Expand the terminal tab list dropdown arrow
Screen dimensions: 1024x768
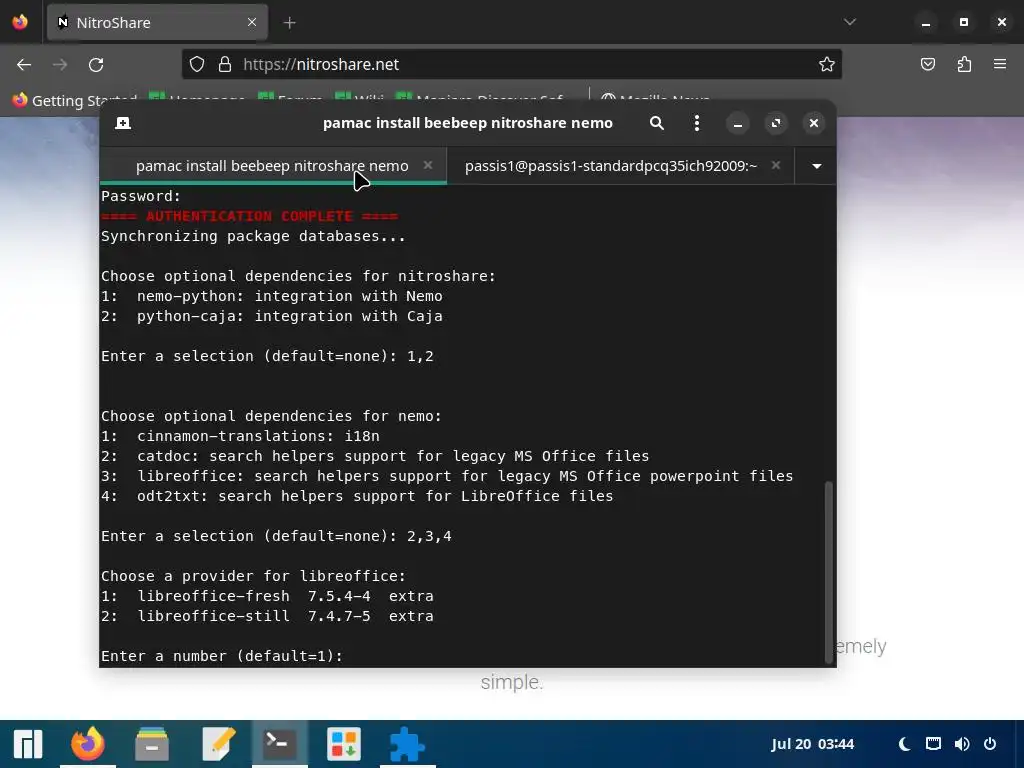(x=816, y=166)
